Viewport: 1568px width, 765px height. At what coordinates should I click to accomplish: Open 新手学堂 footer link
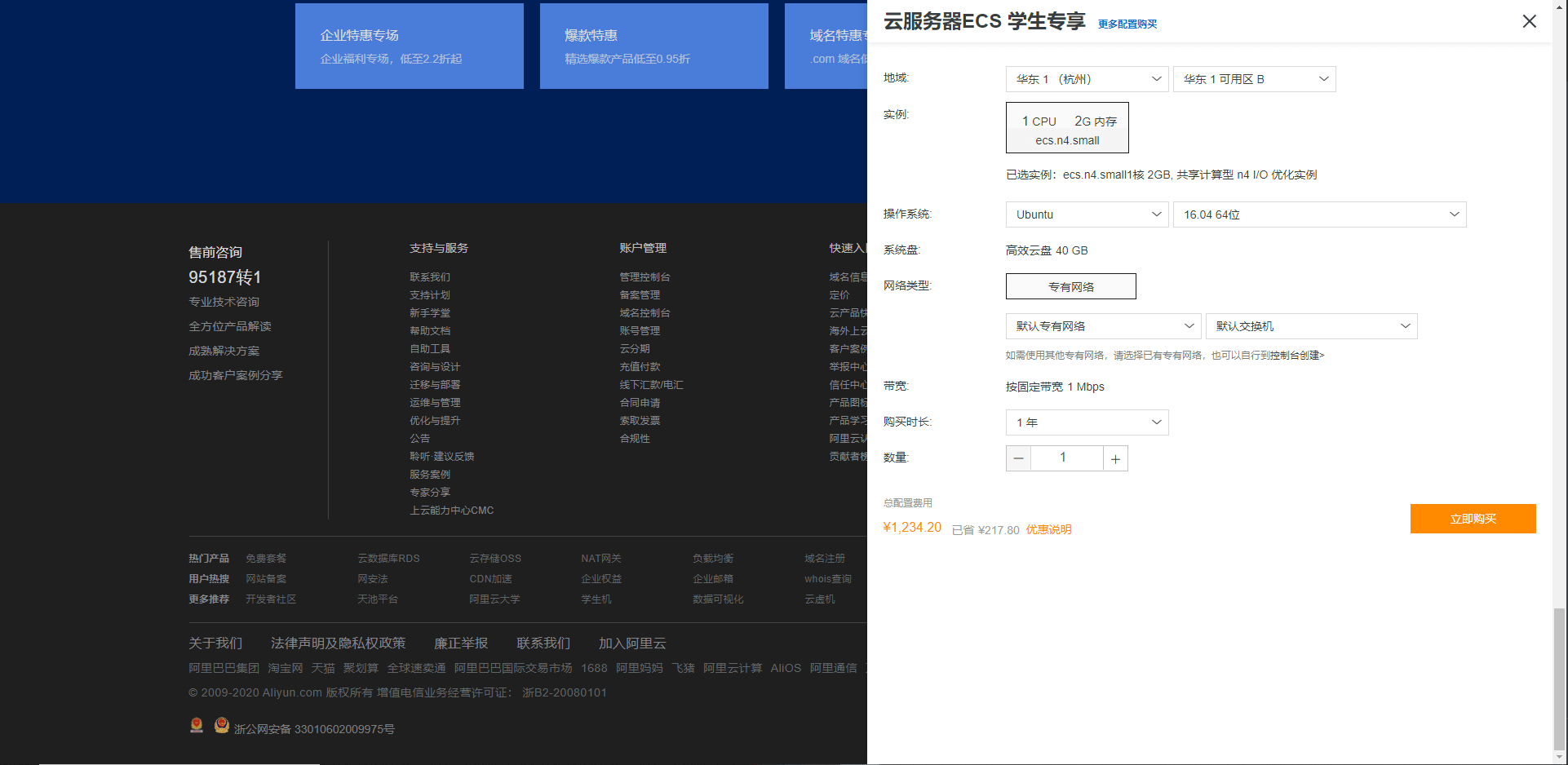[430, 313]
